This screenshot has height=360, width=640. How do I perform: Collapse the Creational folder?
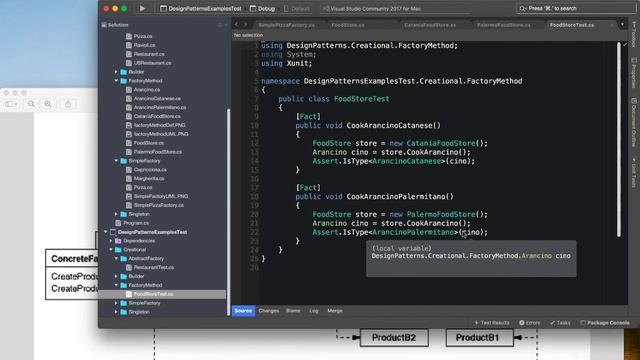(111, 250)
